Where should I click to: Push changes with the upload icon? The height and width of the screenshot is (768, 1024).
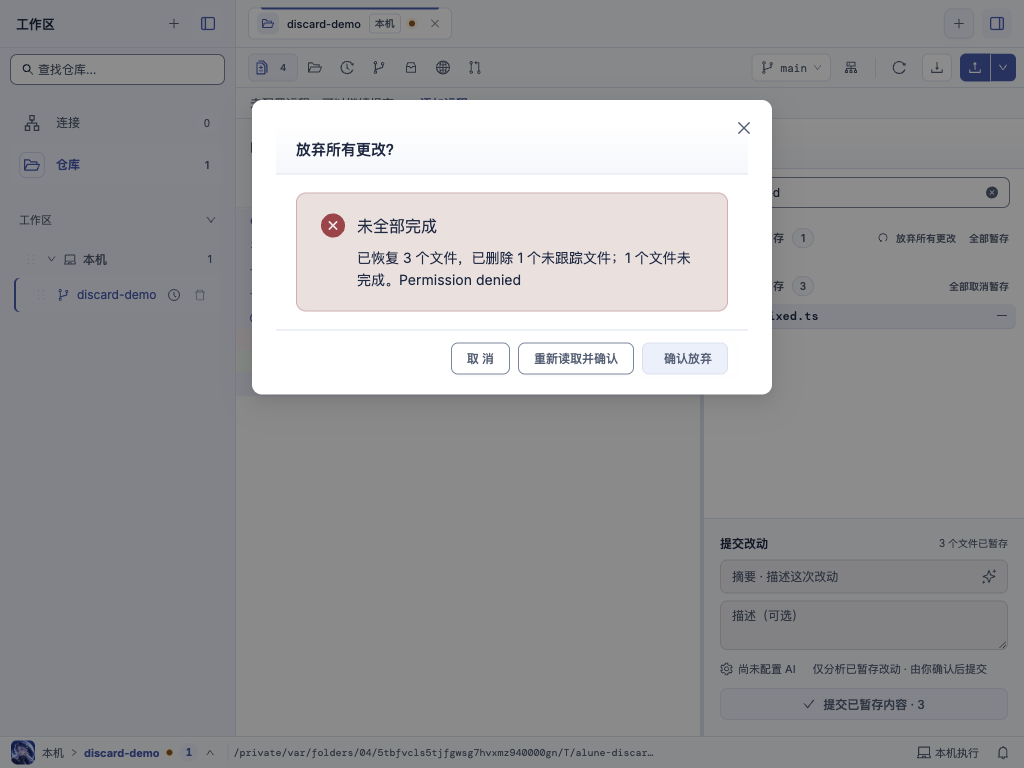click(975, 68)
